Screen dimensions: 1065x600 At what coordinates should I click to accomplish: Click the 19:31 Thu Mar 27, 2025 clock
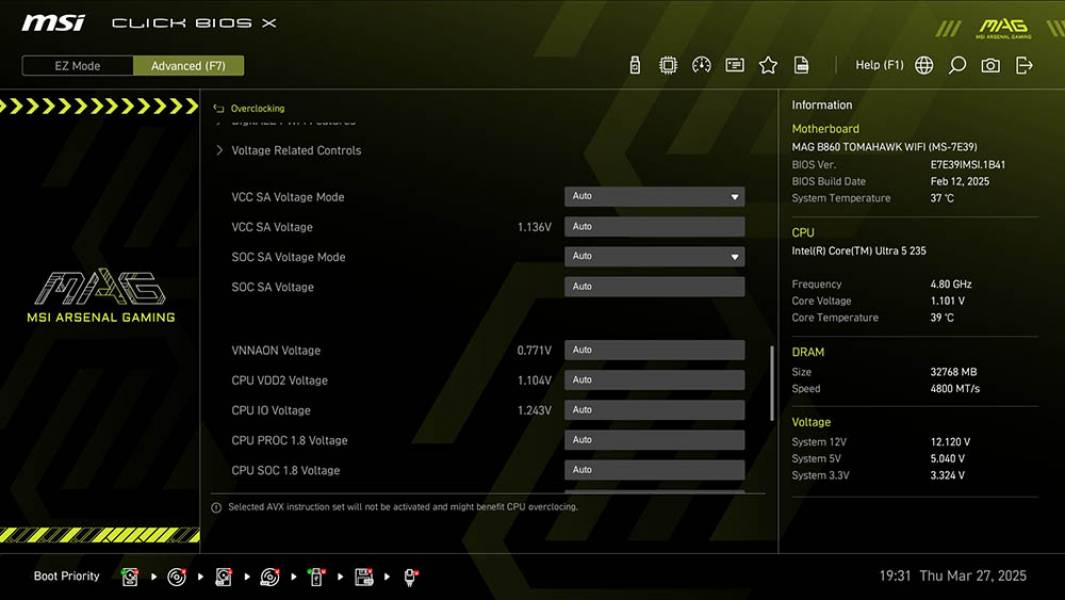tap(953, 576)
